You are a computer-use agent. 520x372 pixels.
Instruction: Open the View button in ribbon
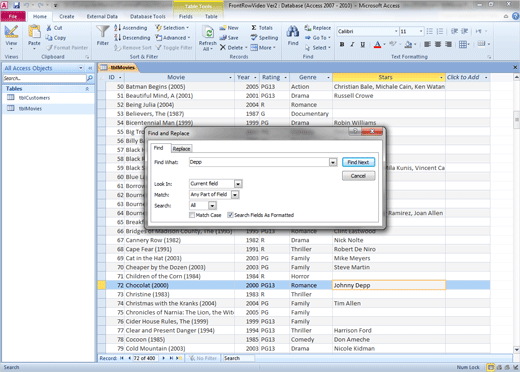(x=11, y=36)
